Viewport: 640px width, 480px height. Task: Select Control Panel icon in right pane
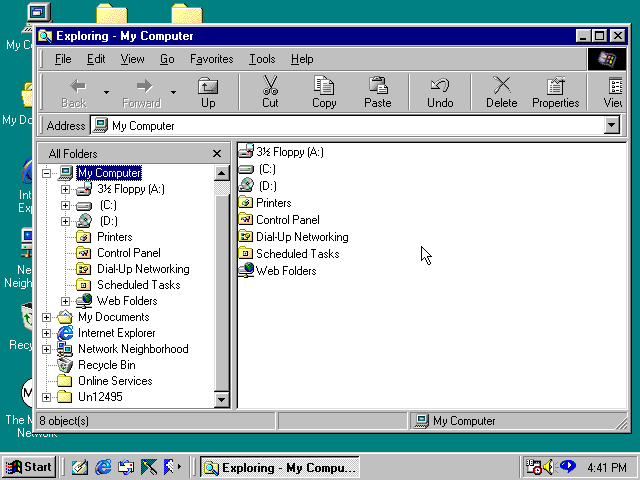click(245, 220)
